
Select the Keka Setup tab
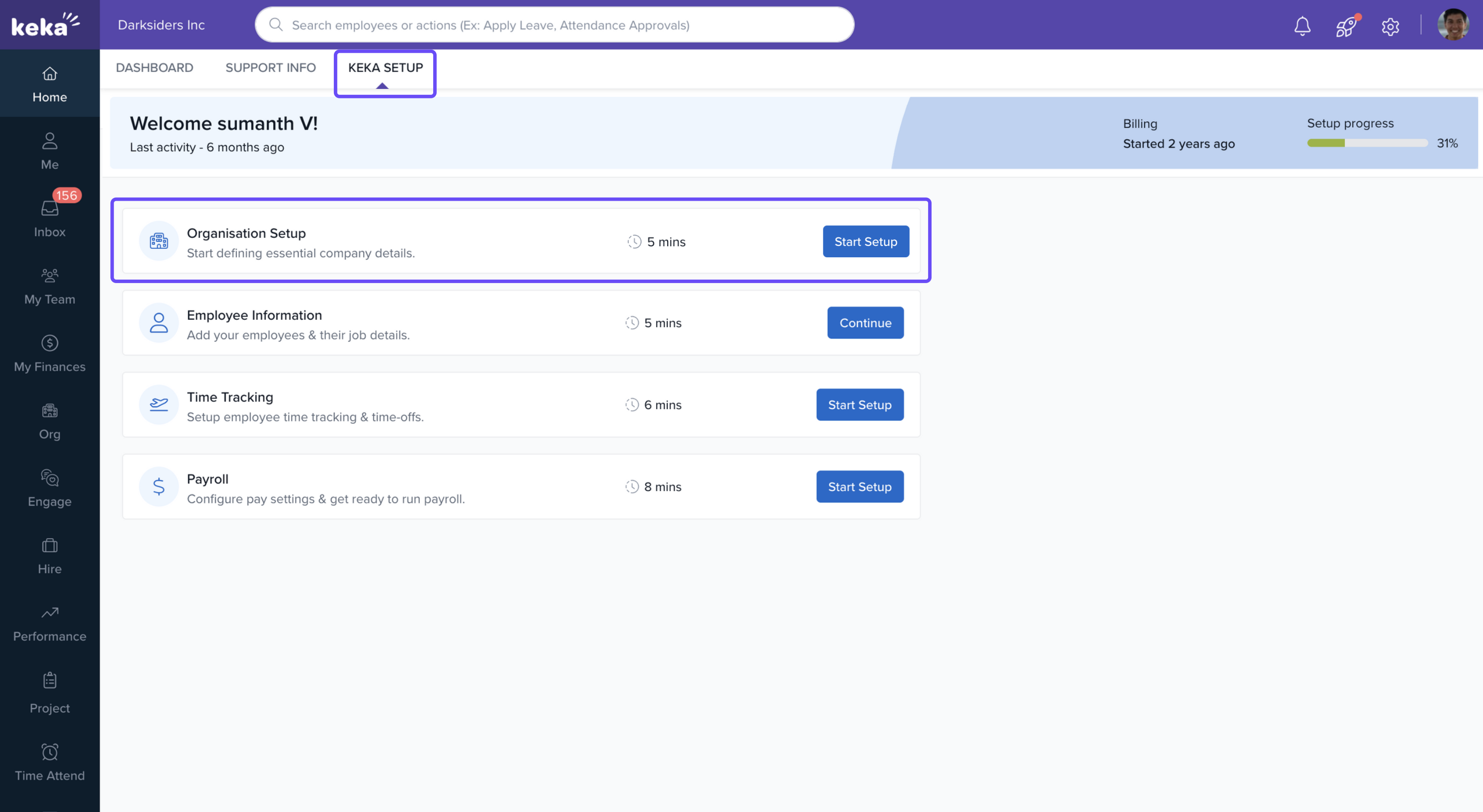(x=385, y=68)
